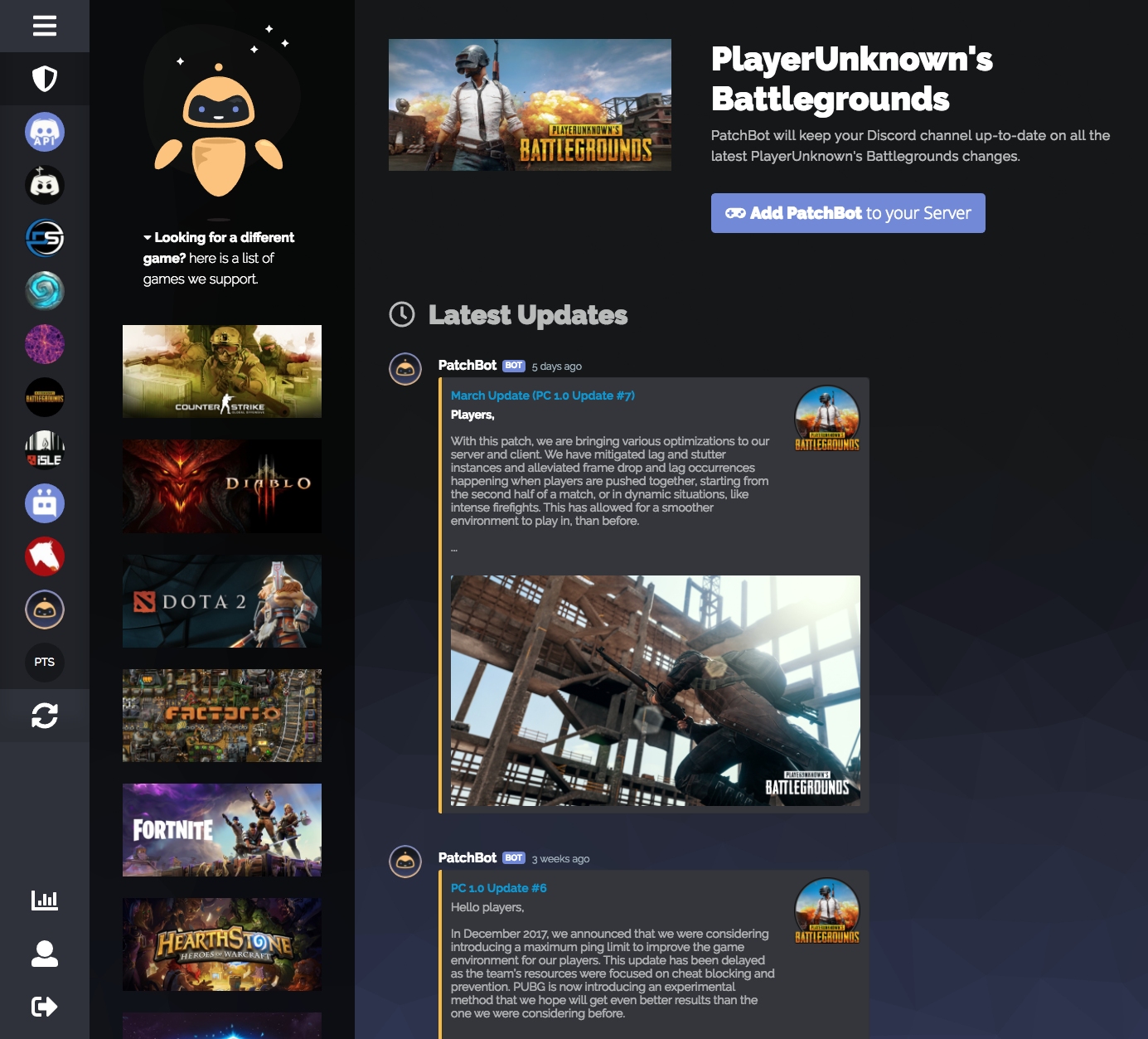Click the refresh/sync icon in the sidebar

click(45, 715)
